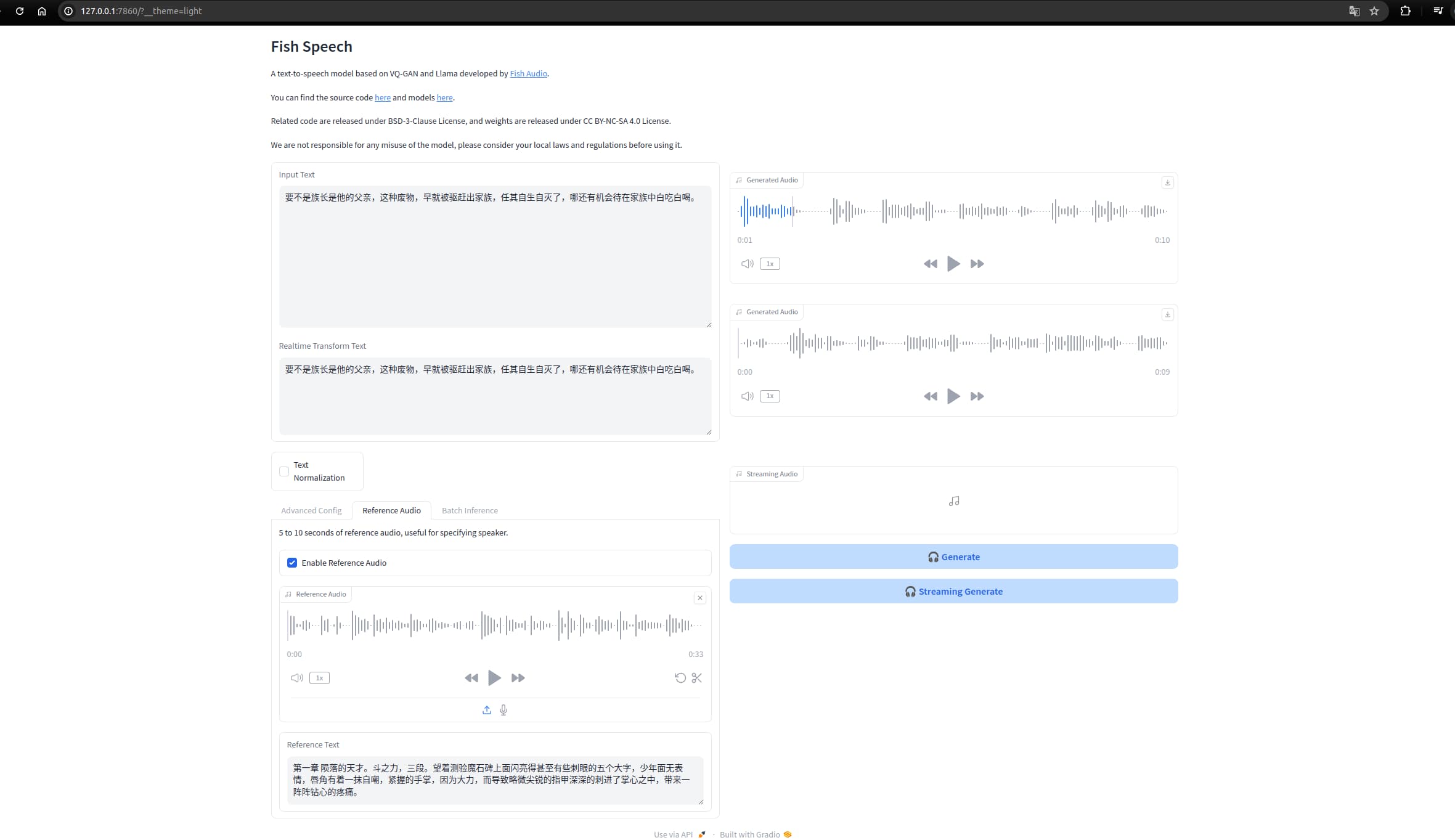Click the microphone record icon in Reference Audio
1455x840 pixels.
[503, 709]
